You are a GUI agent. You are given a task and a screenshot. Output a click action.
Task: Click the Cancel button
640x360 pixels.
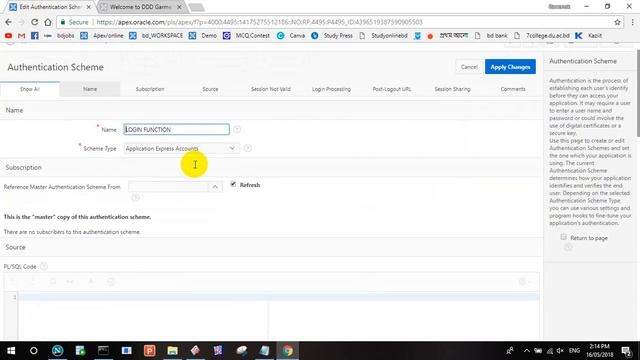point(469,67)
